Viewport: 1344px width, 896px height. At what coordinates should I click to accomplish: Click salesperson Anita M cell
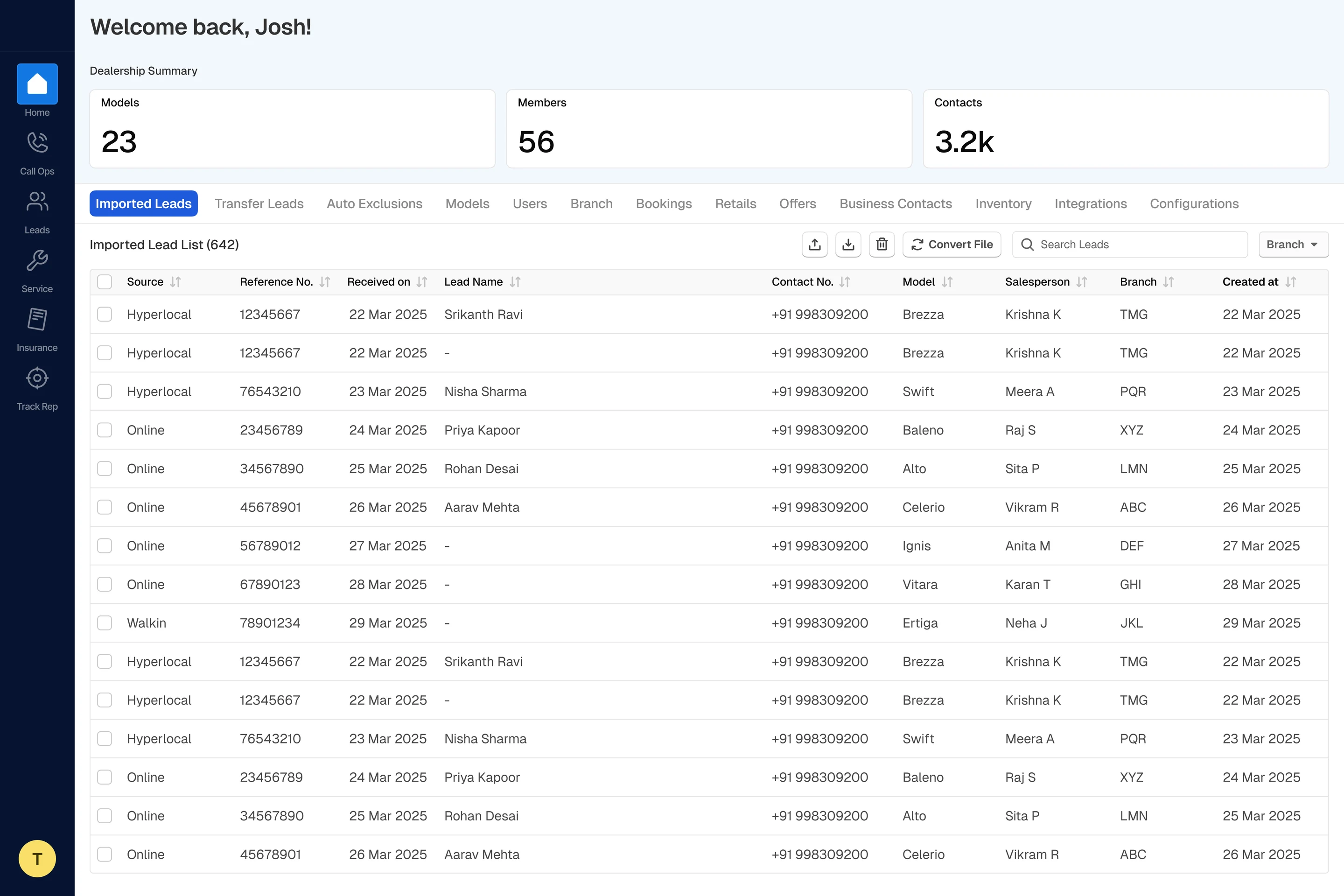1028,546
